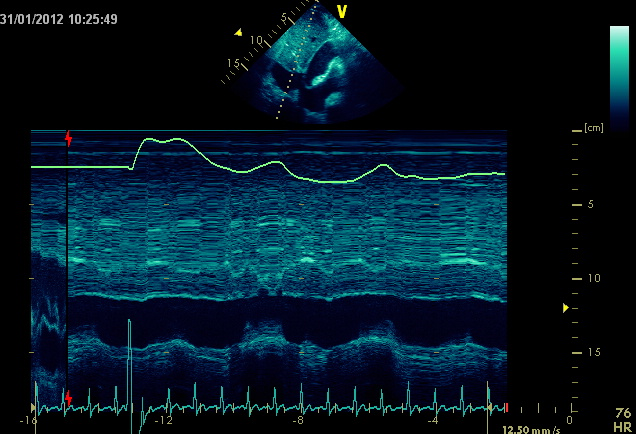Screen dimensions: 636x434
Task: Click the red end marker right of ECG strip
Action: [x=507, y=408]
